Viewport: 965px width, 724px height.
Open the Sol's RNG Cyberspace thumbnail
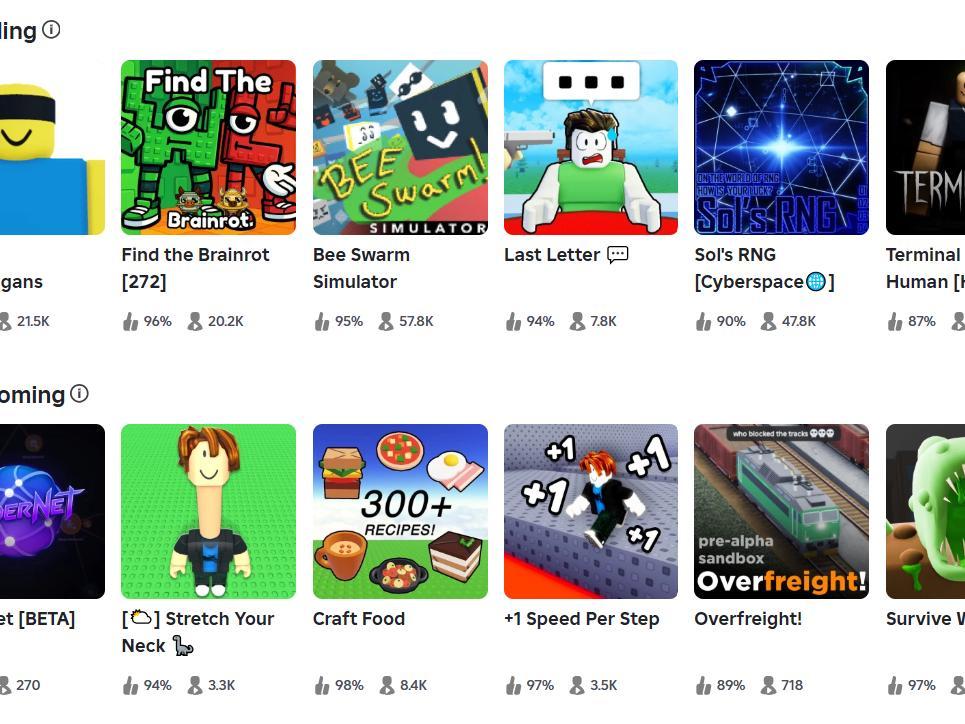coord(782,147)
